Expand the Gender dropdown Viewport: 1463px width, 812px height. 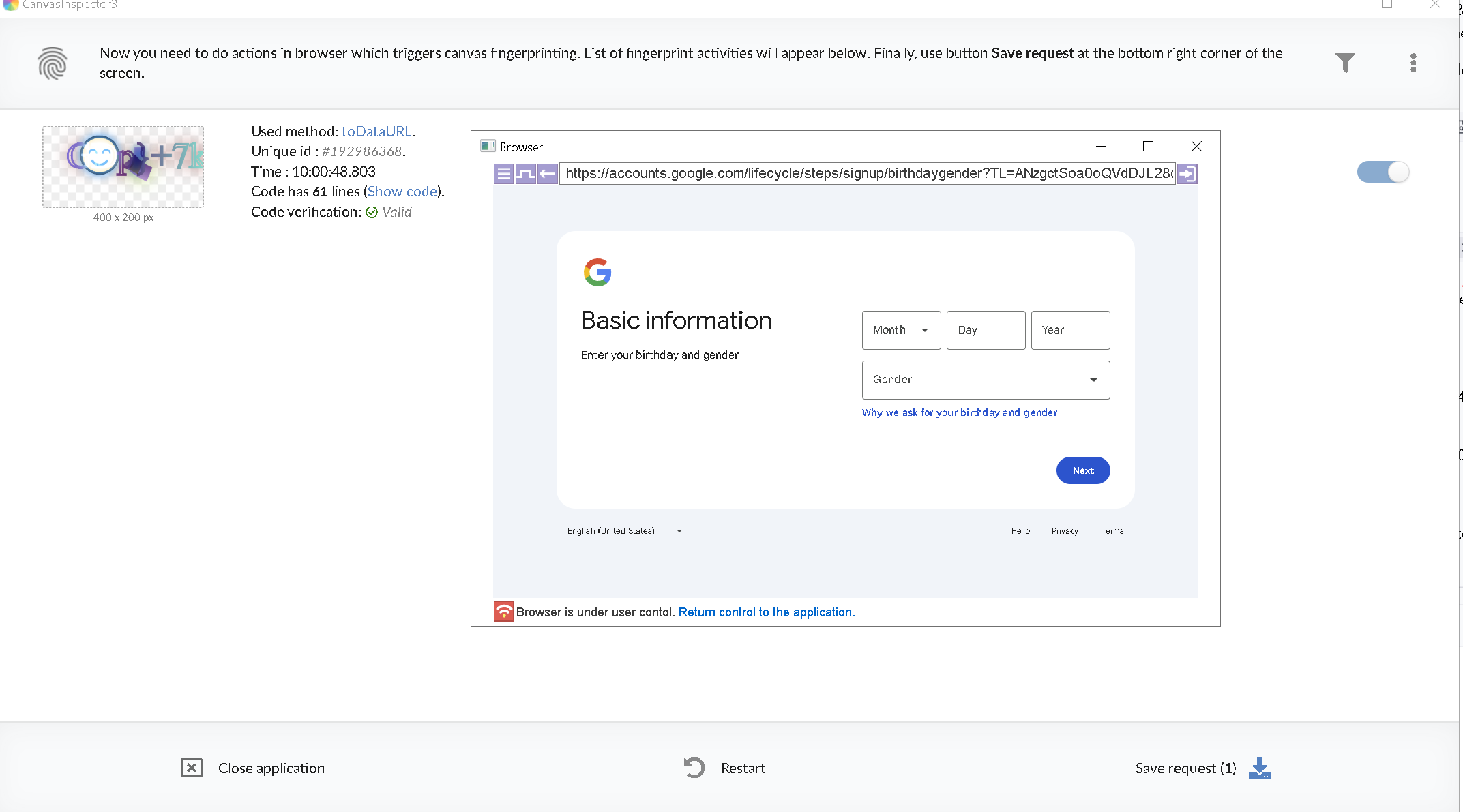click(986, 380)
